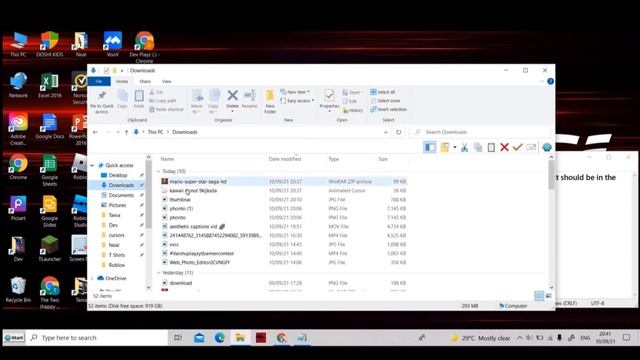Select Pictures in navigation pane
The height and width of the screenshot is (360, 640).
tap(118, 205)
